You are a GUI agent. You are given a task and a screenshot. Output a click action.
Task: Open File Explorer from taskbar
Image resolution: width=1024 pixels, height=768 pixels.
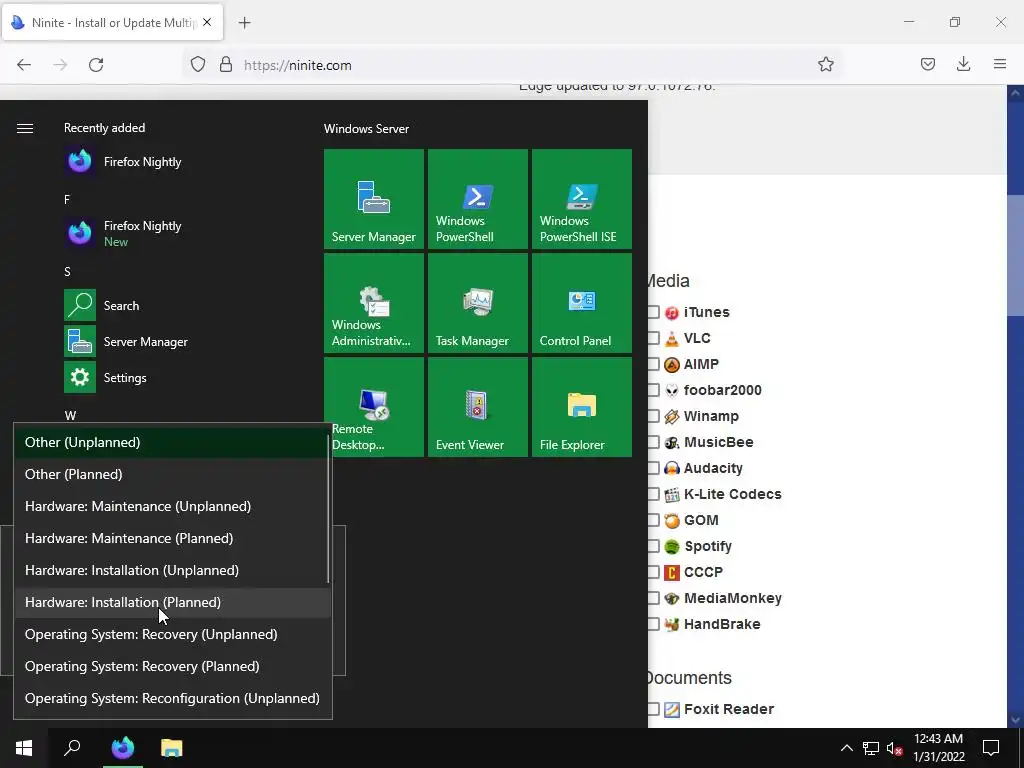(172, 748)
